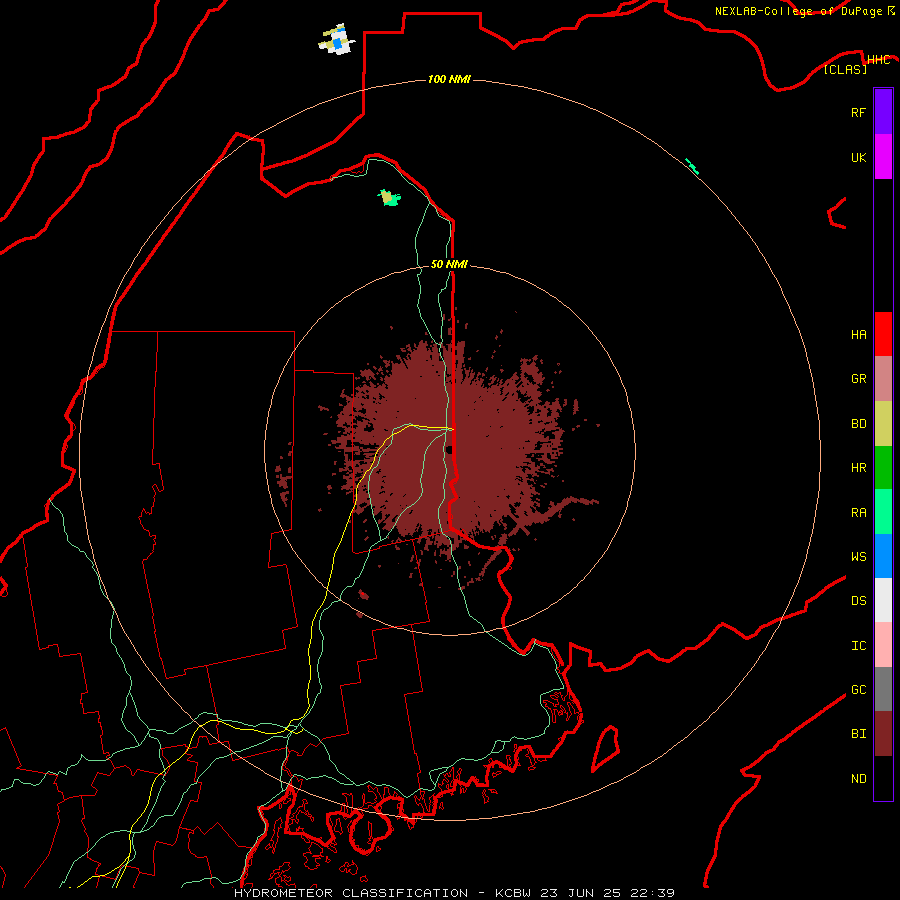
Task: Click the RF legend label
Action: pos(858,112)
